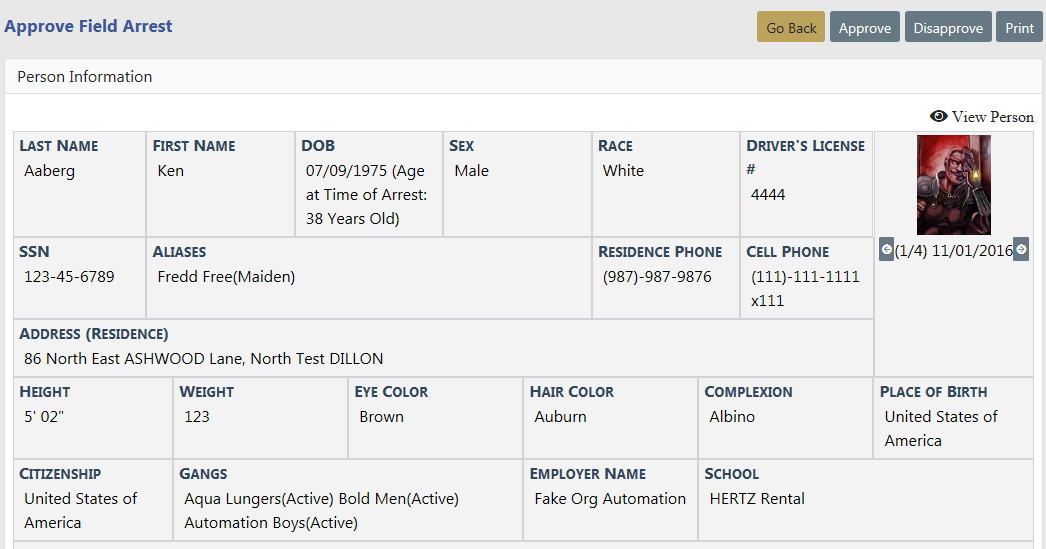The image size is (1046, 549).
Task: Click the SSN value 123-45-6789
Action: click(69, 277)
